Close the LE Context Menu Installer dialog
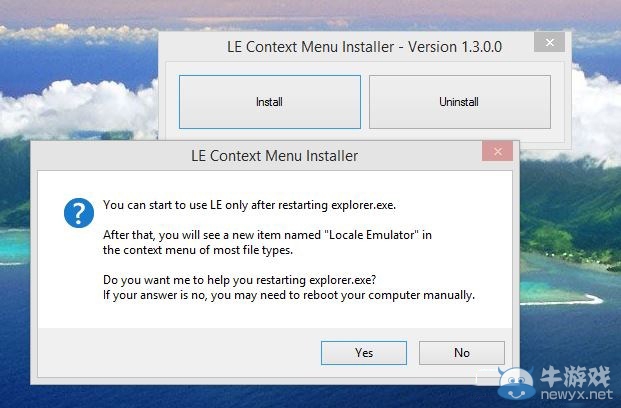 point(498,151)
